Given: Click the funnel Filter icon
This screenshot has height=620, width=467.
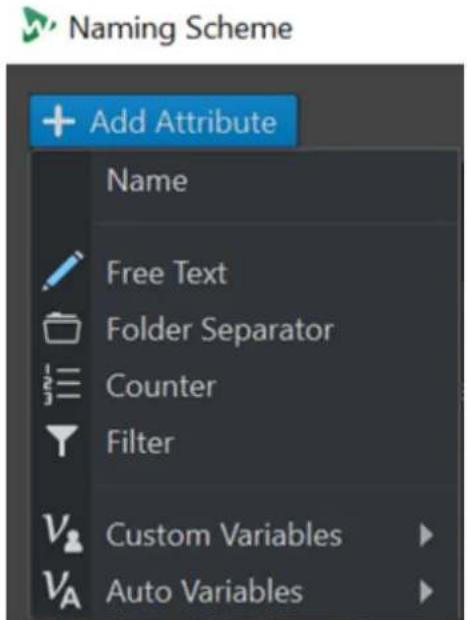Looking at the screenshot, I should coord(62,441).
